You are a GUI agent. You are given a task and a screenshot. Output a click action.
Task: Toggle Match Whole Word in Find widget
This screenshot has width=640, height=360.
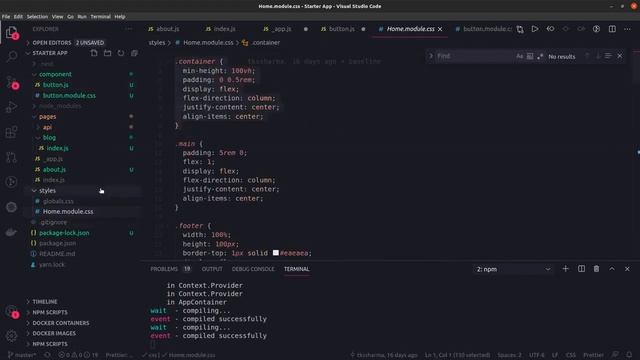pyautogui.click(x=530, y=56)
